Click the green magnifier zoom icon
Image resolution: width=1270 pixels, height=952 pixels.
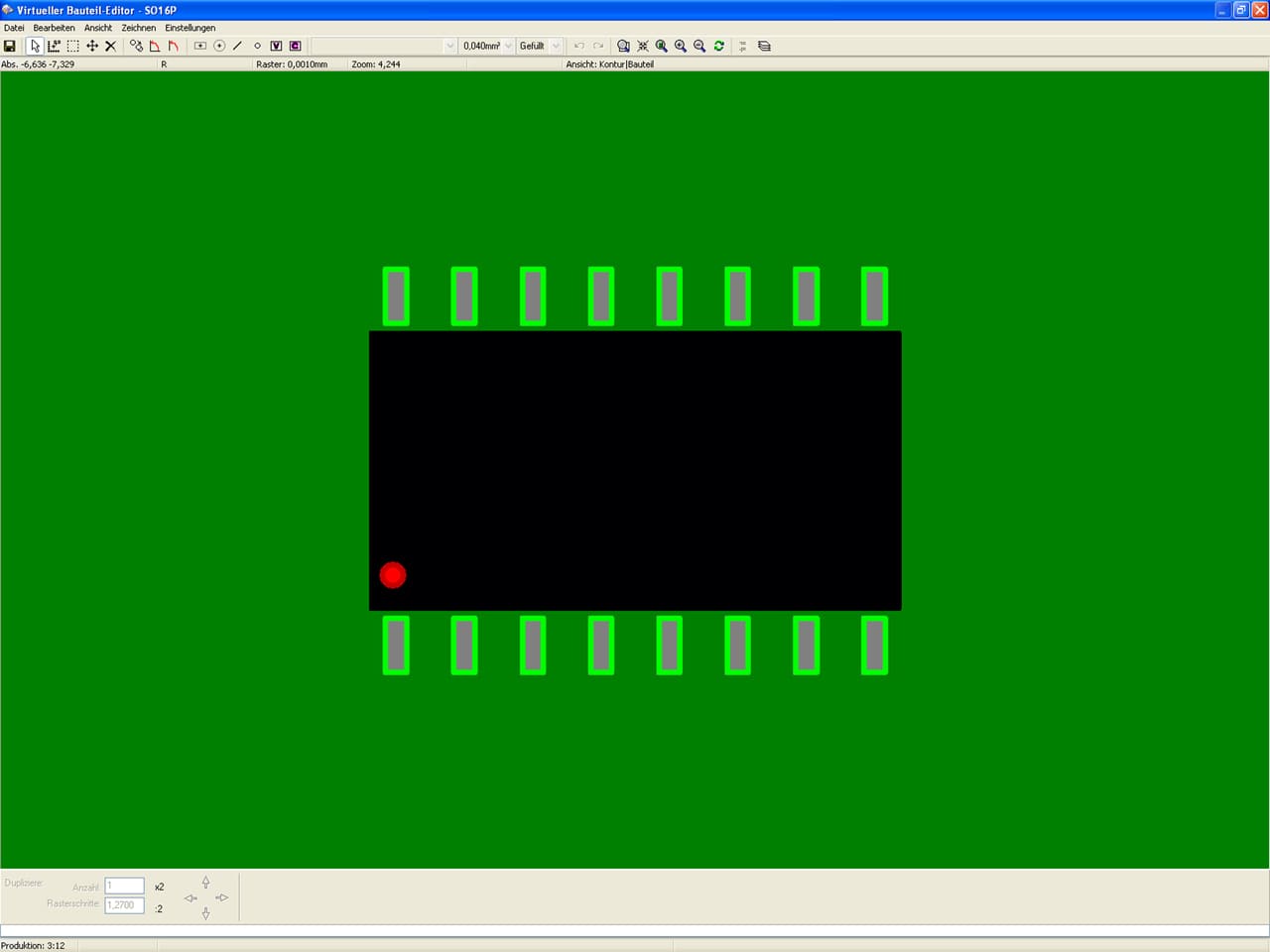(x=662, y=46)
